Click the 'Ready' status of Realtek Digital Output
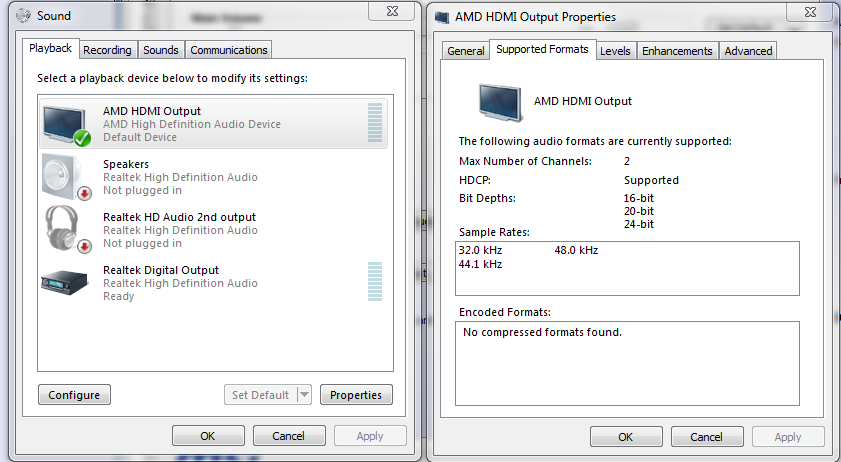This screenshot has width=841, height=462. point(119,296)
